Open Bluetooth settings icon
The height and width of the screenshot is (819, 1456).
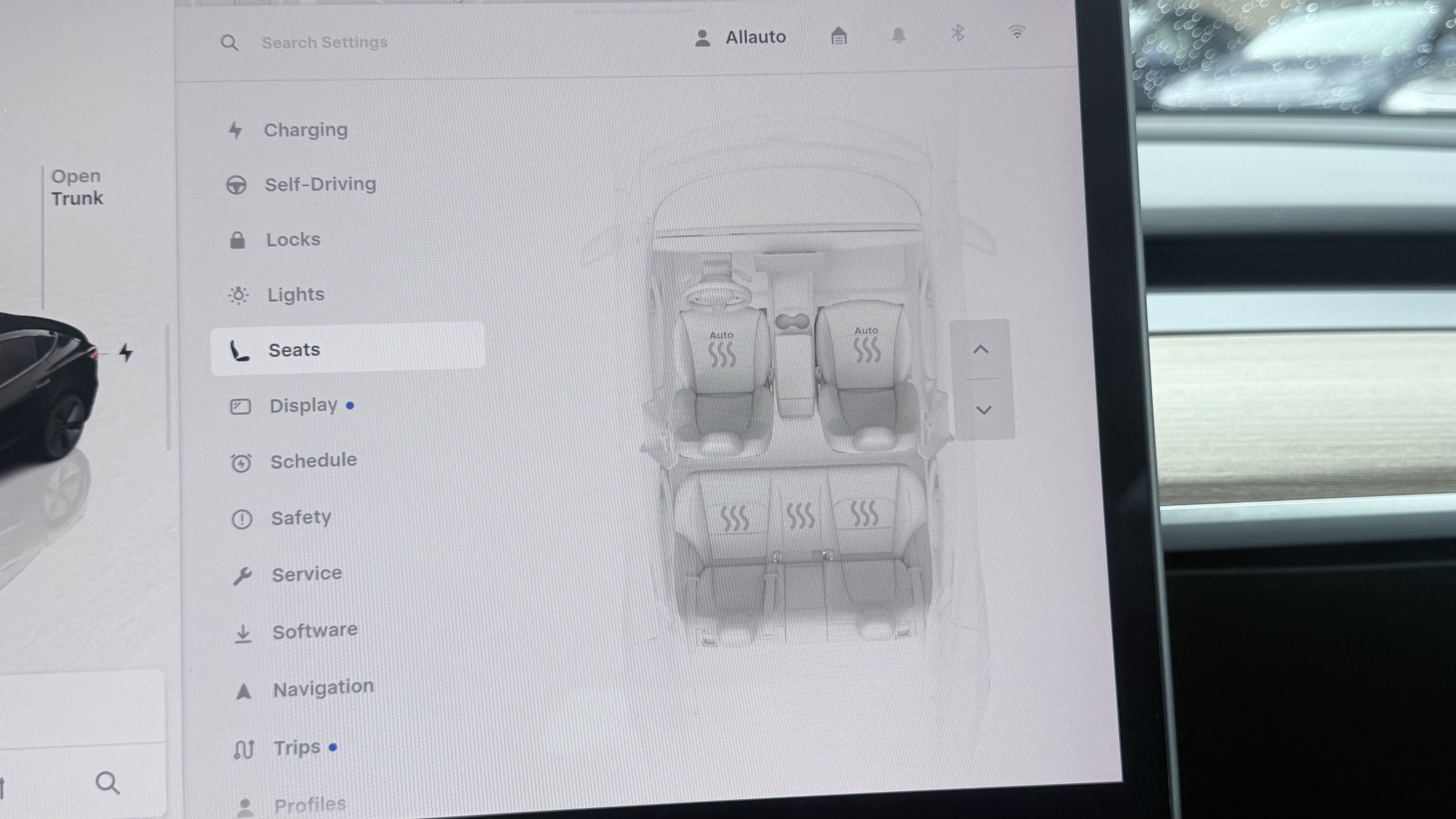pos(957,33)
